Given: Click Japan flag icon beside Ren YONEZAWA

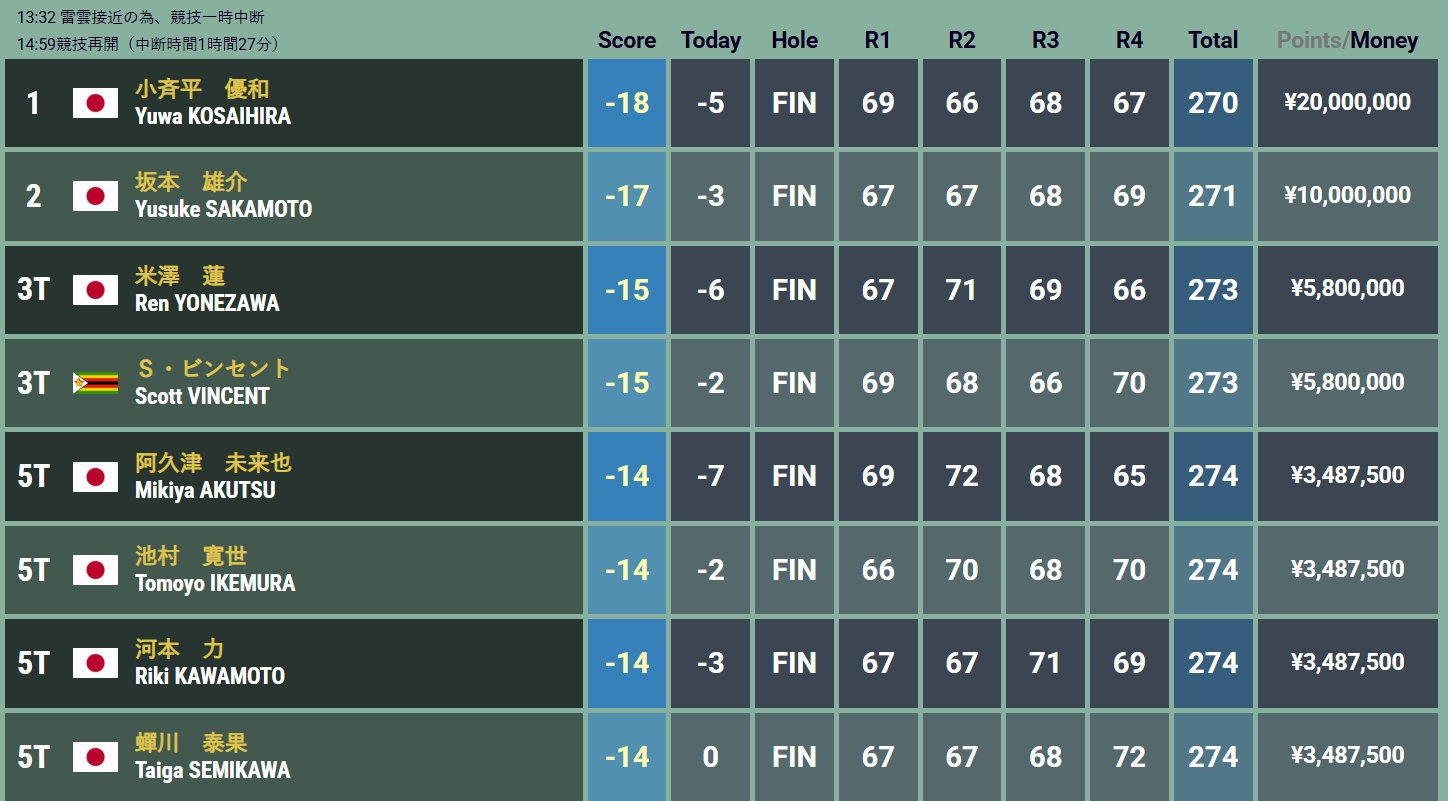Looking at the screenshot, I should tap(95, 290).
